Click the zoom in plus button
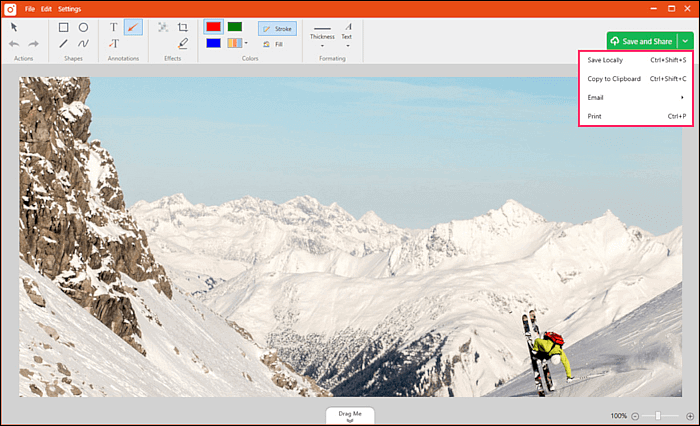700x426 pixels. (x=689, y=415)
